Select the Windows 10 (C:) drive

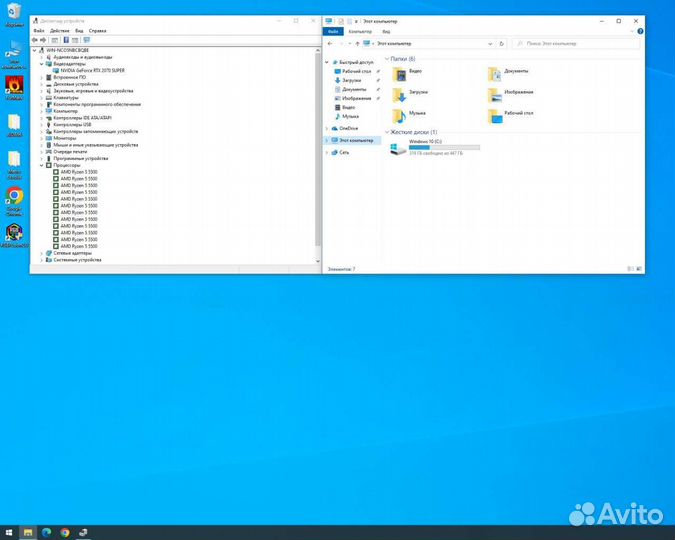tap(435, 147)
